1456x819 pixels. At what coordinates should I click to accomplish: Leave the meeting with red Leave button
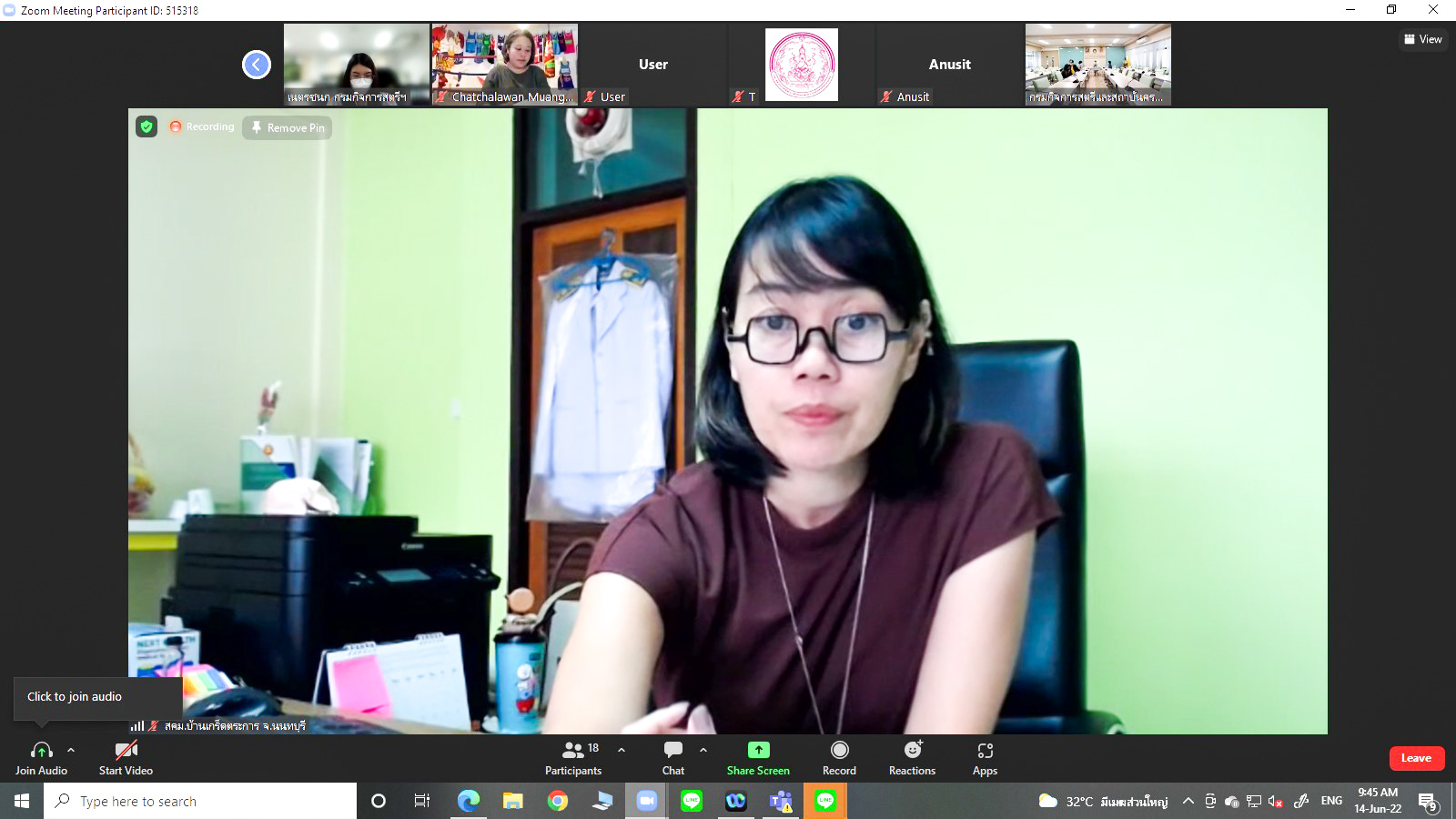point(1416,758)
